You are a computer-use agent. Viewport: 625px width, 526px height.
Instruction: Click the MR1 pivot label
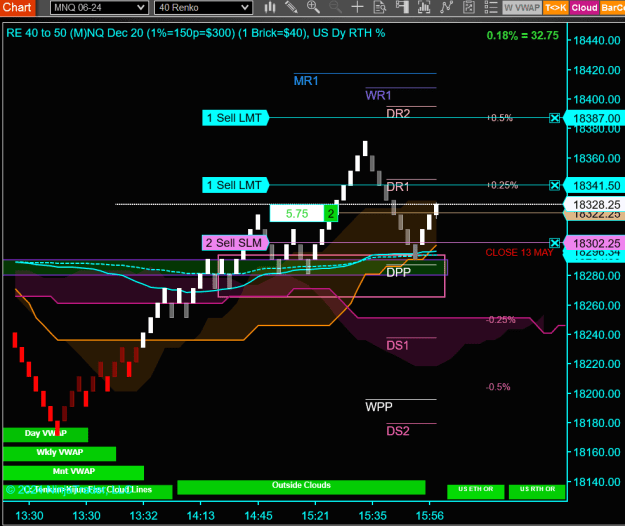tap(306, 81)
